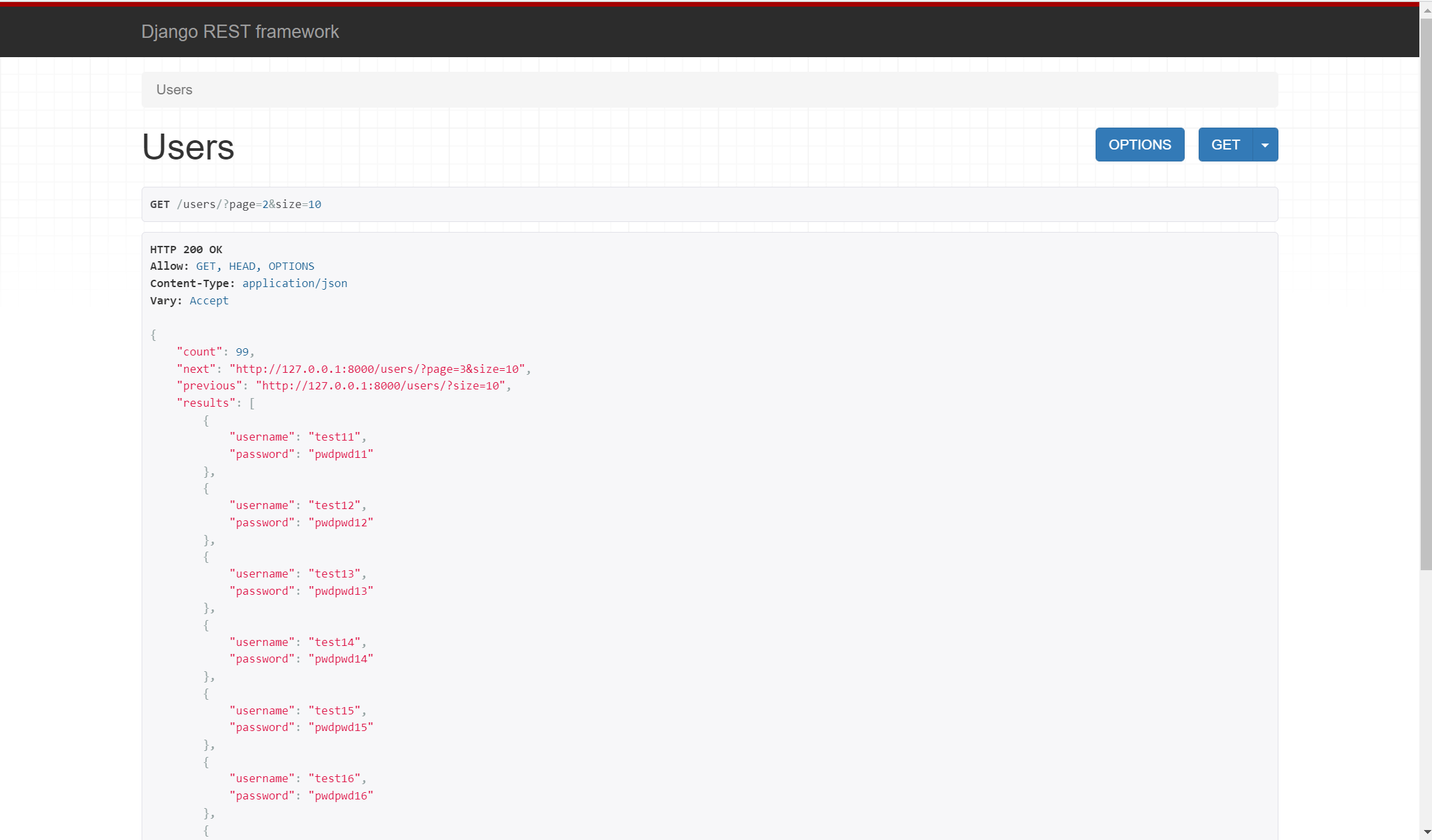
Task: Click the Users page heading
Action: point(188,147)
